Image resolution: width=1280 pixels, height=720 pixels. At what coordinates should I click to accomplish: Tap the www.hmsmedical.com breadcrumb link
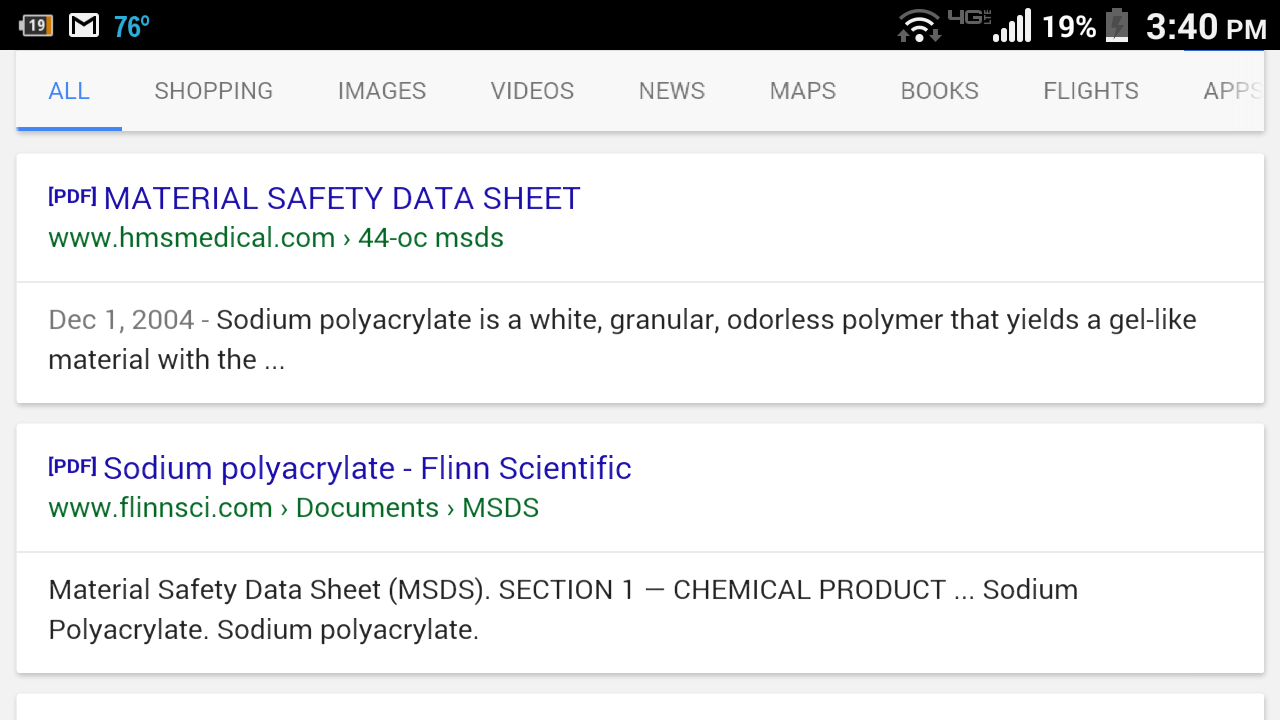click(x=191, y=238)
